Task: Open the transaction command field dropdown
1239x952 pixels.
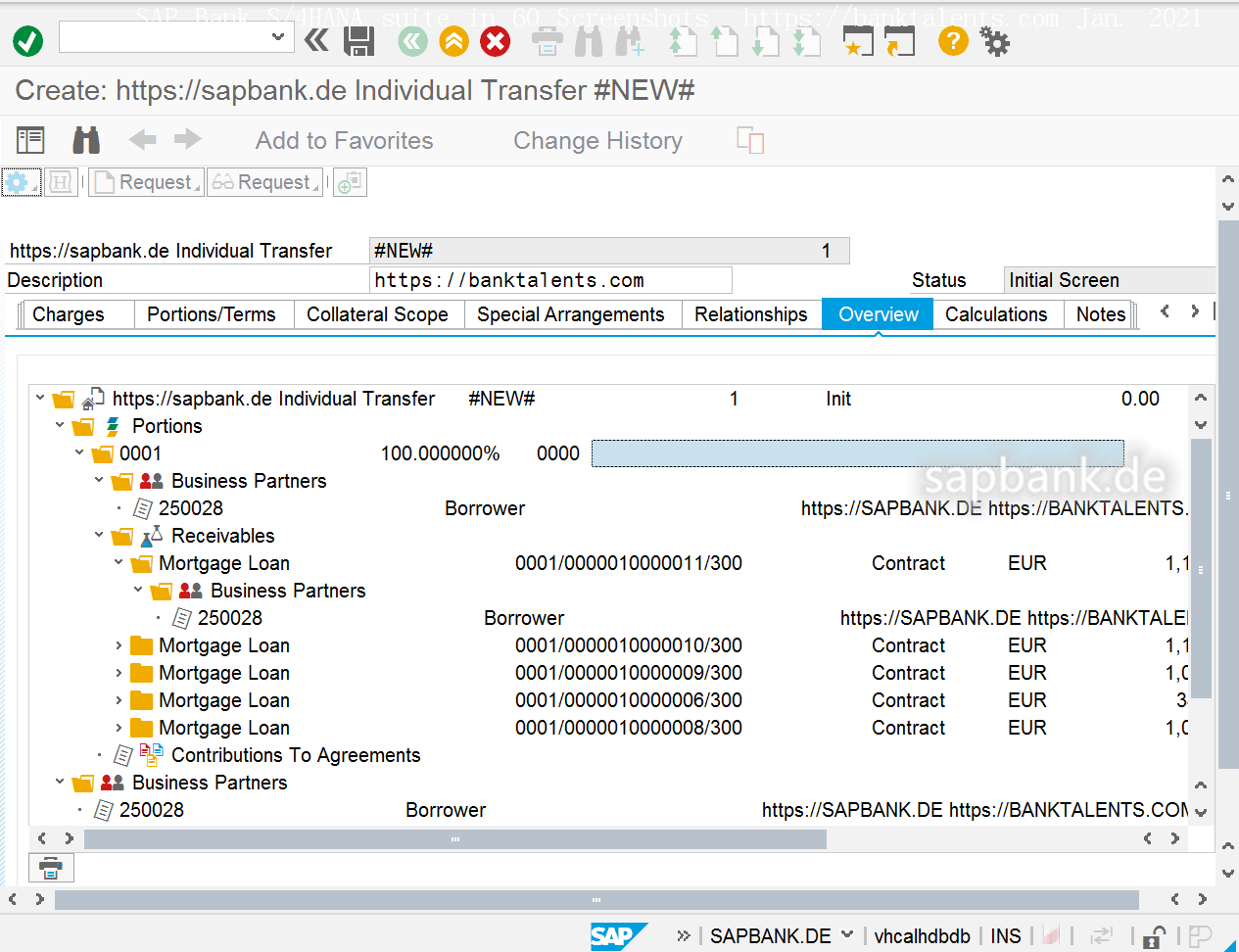Action: point(278,36)
